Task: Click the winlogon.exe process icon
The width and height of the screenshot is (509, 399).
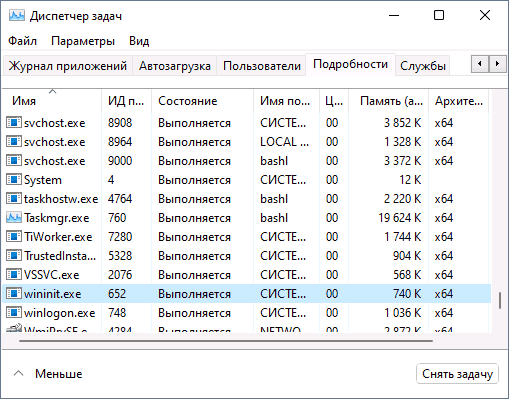Action: pyautogui.click(x=14, y=313)
